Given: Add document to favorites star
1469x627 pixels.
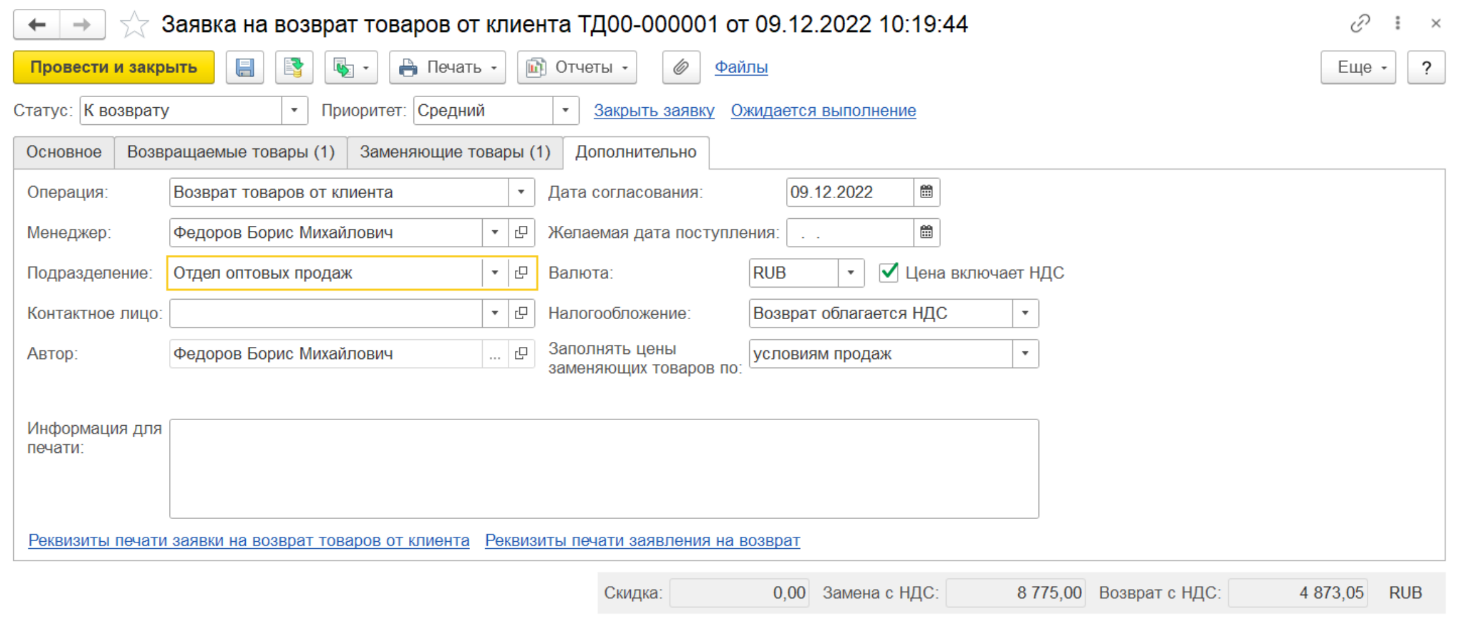Looking at the screenshot, I should coord(134,24).
